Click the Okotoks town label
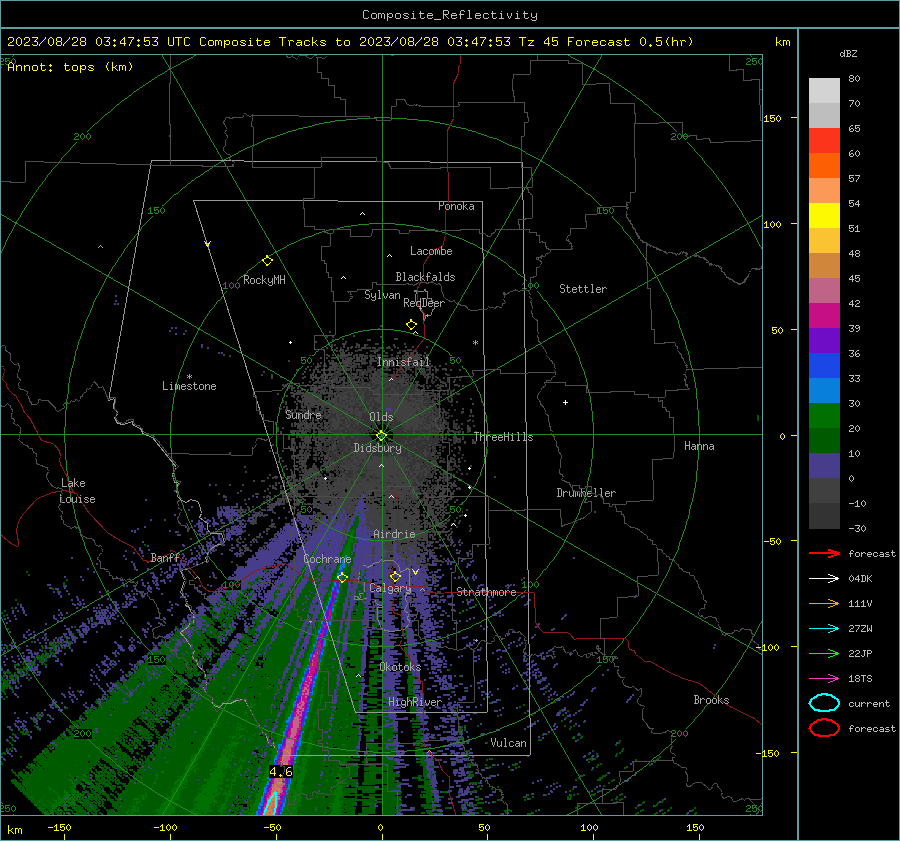The height and width of the screenshot is (841, 900). (x=400, y=667)
